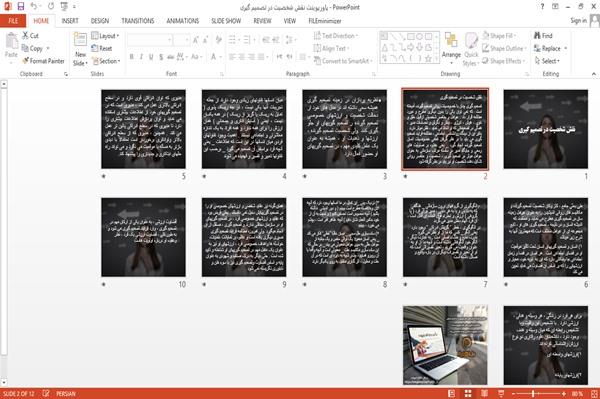Activate the Format Painter

44,61
